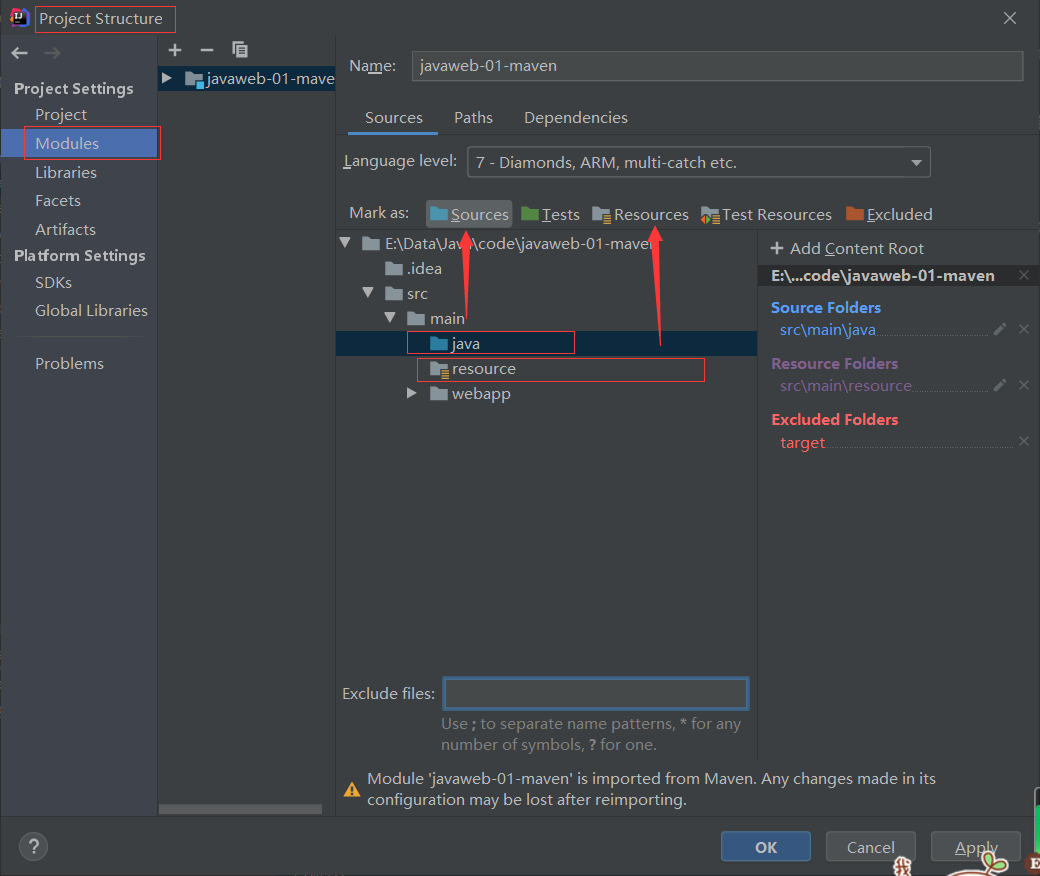The image size is (1040, 876).
Task: Remove target from excluded folders
Action: pos(1023,441)
